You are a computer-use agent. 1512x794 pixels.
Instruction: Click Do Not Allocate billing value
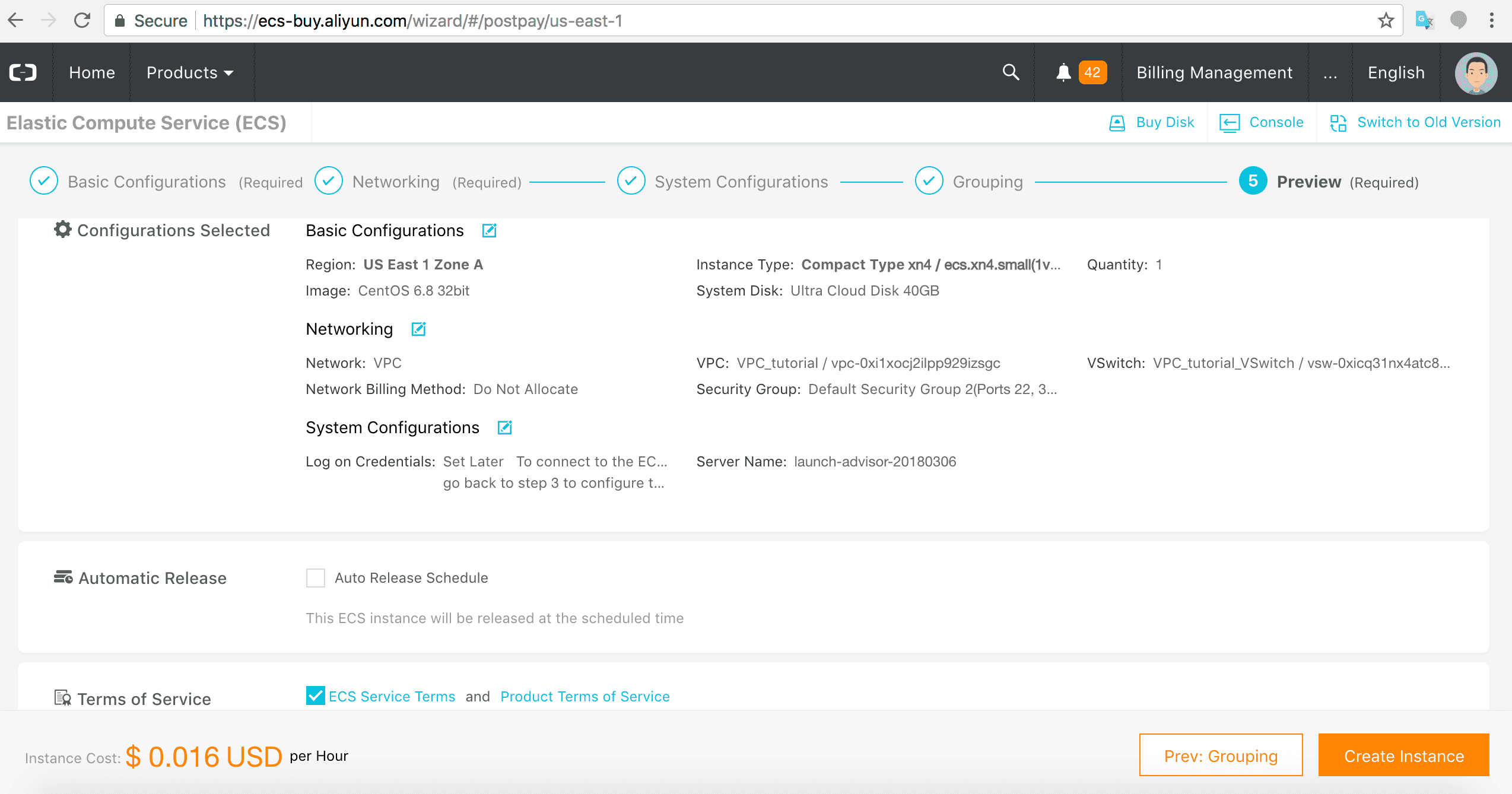pyautogui.click(x=525, y=389)
